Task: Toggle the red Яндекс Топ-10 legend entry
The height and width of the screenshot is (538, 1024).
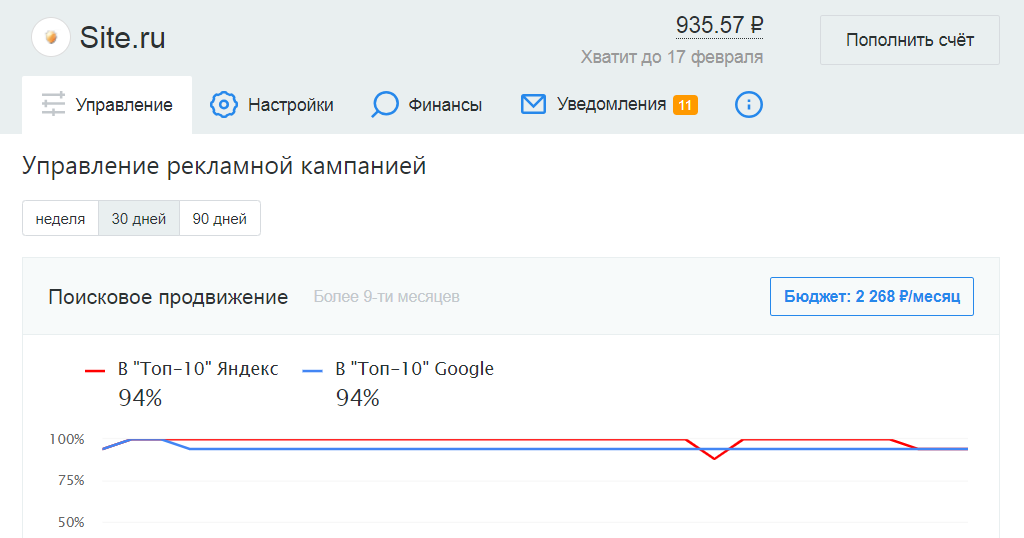Action: (x=182, y=369)
